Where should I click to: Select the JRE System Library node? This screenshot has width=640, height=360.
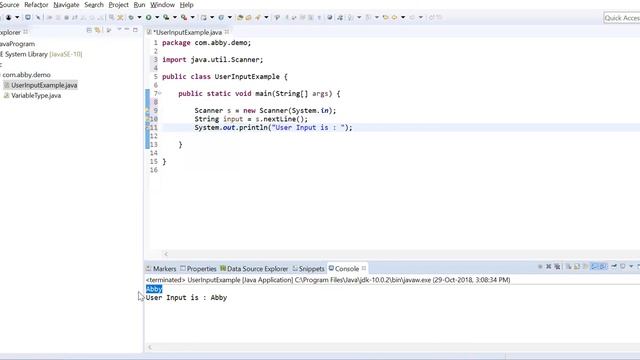(41, 54)
